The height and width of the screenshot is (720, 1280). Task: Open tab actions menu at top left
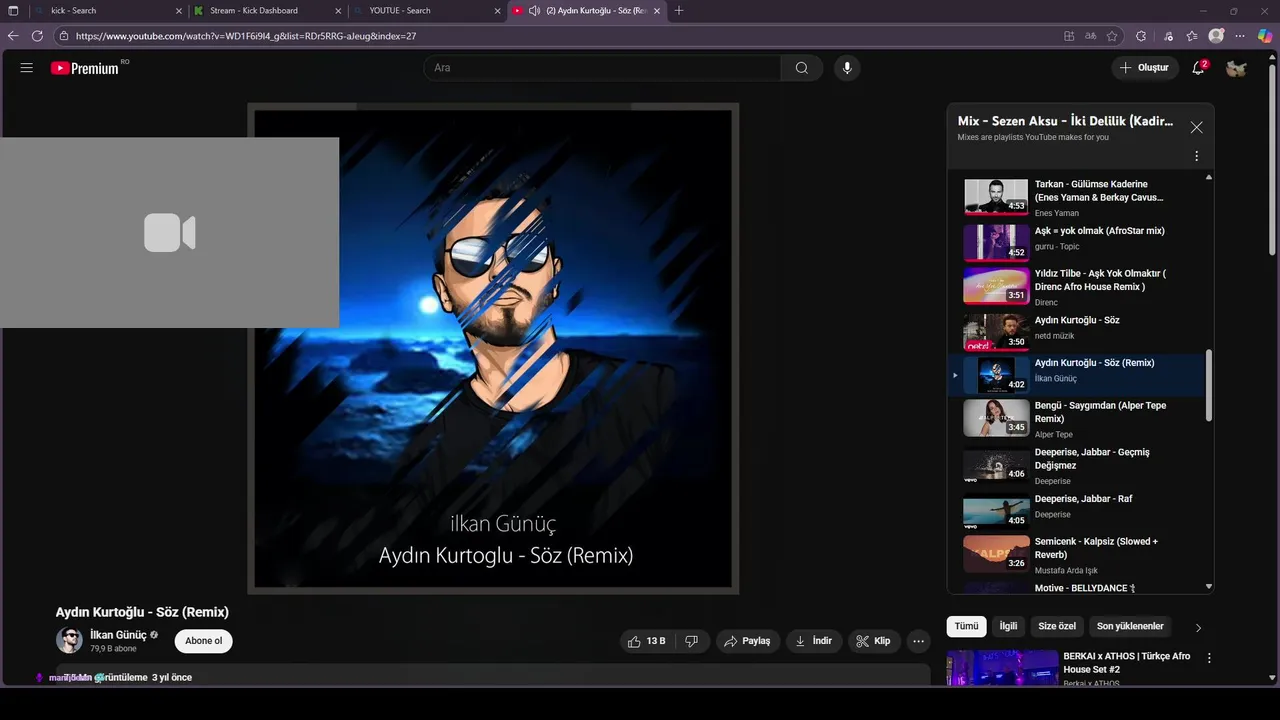pos(13,10)
